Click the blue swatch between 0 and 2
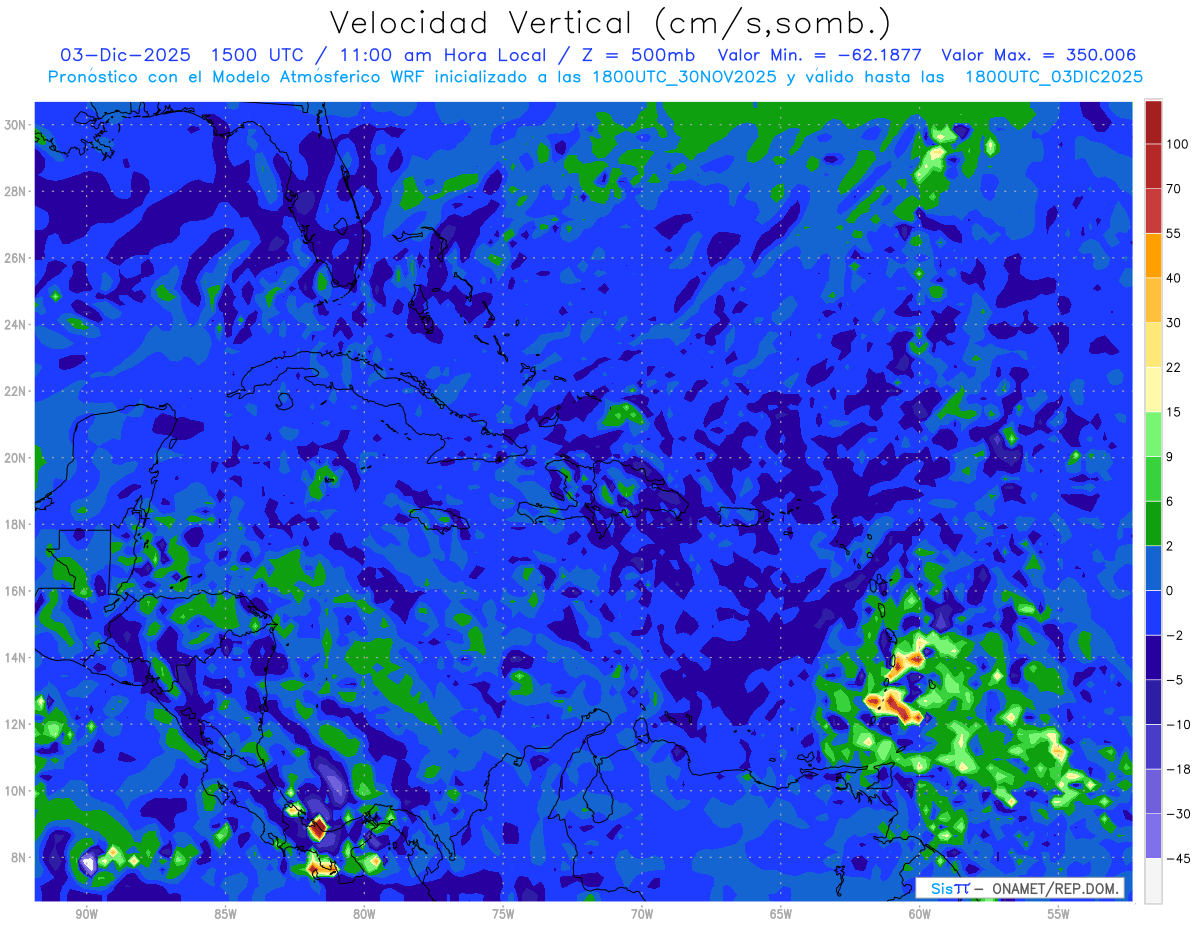The image size is (1200, 927). click(1153, 568)
